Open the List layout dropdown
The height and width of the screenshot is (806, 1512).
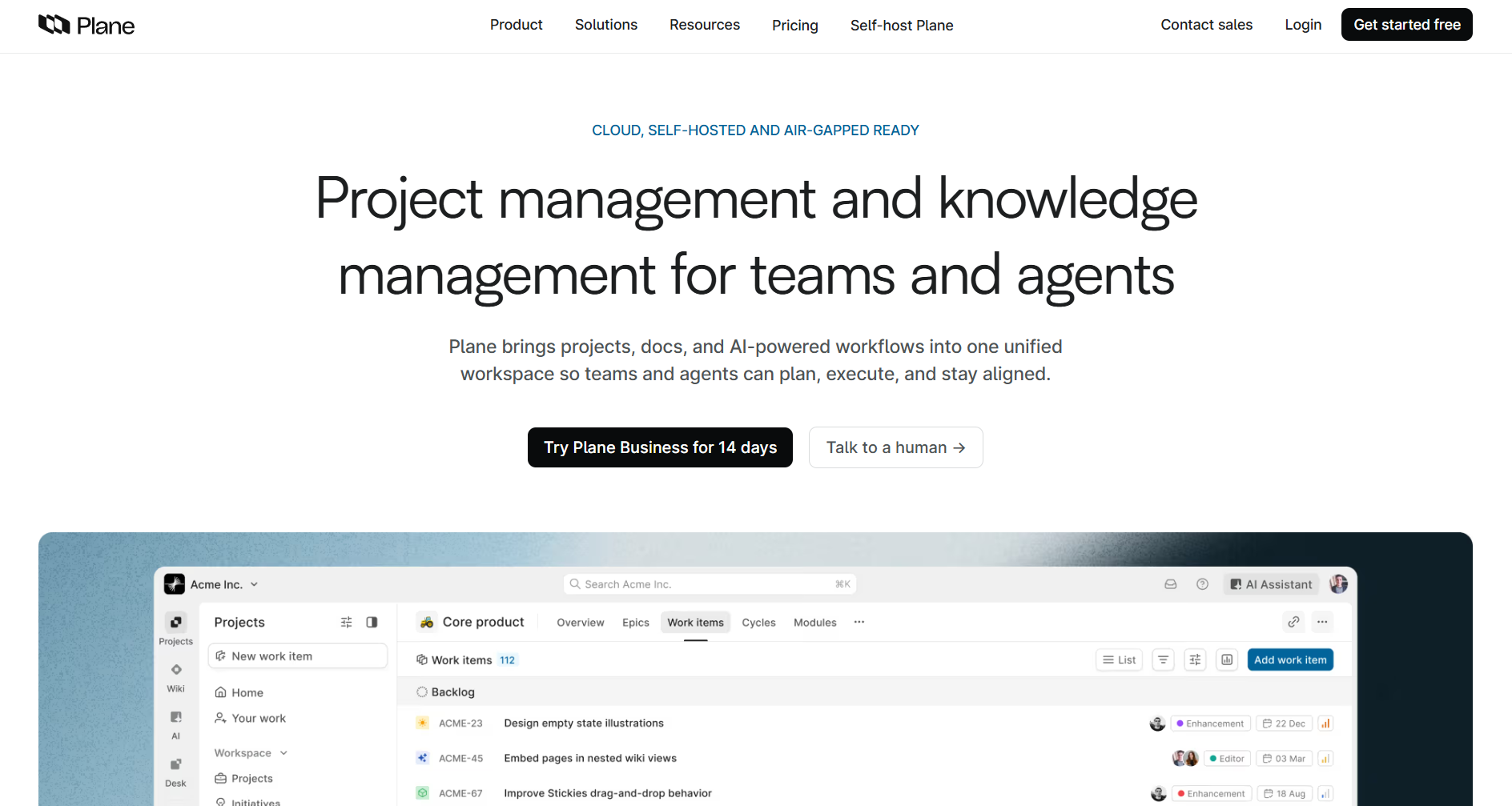click(1120, 660)
